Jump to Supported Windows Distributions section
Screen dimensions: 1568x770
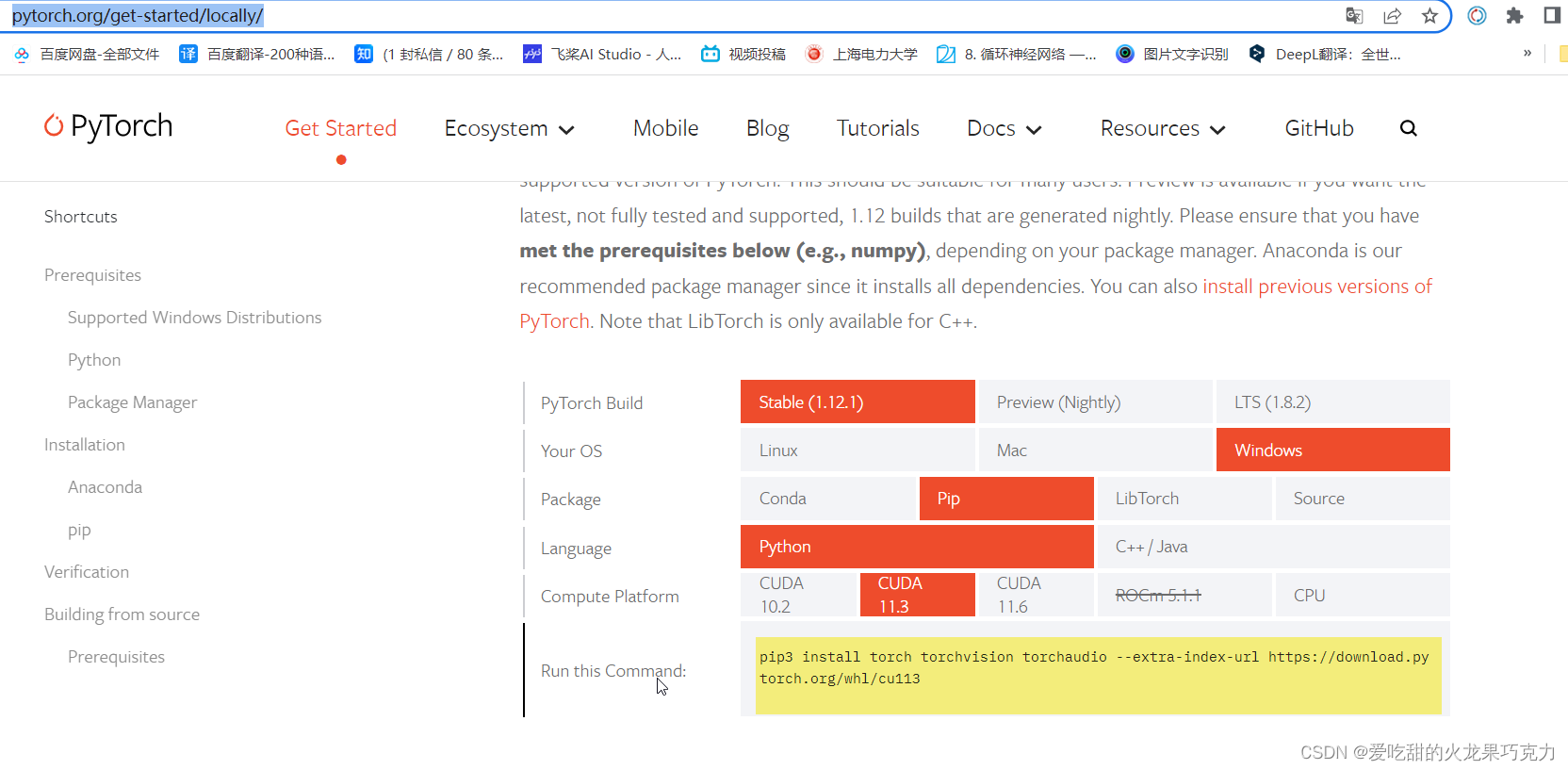195,318
